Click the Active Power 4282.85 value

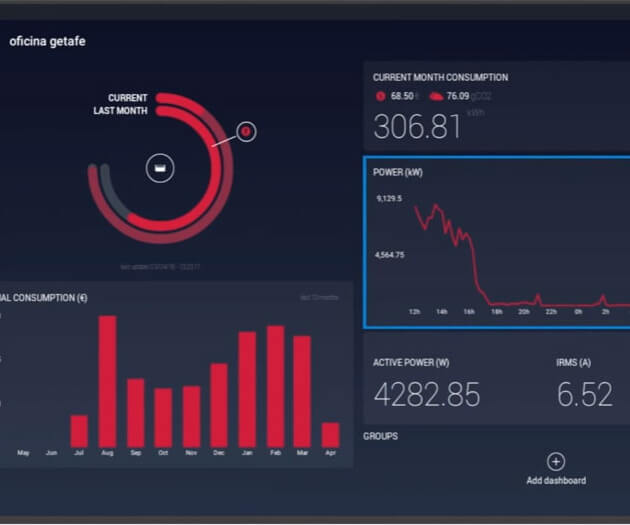(x=426, y=394)
